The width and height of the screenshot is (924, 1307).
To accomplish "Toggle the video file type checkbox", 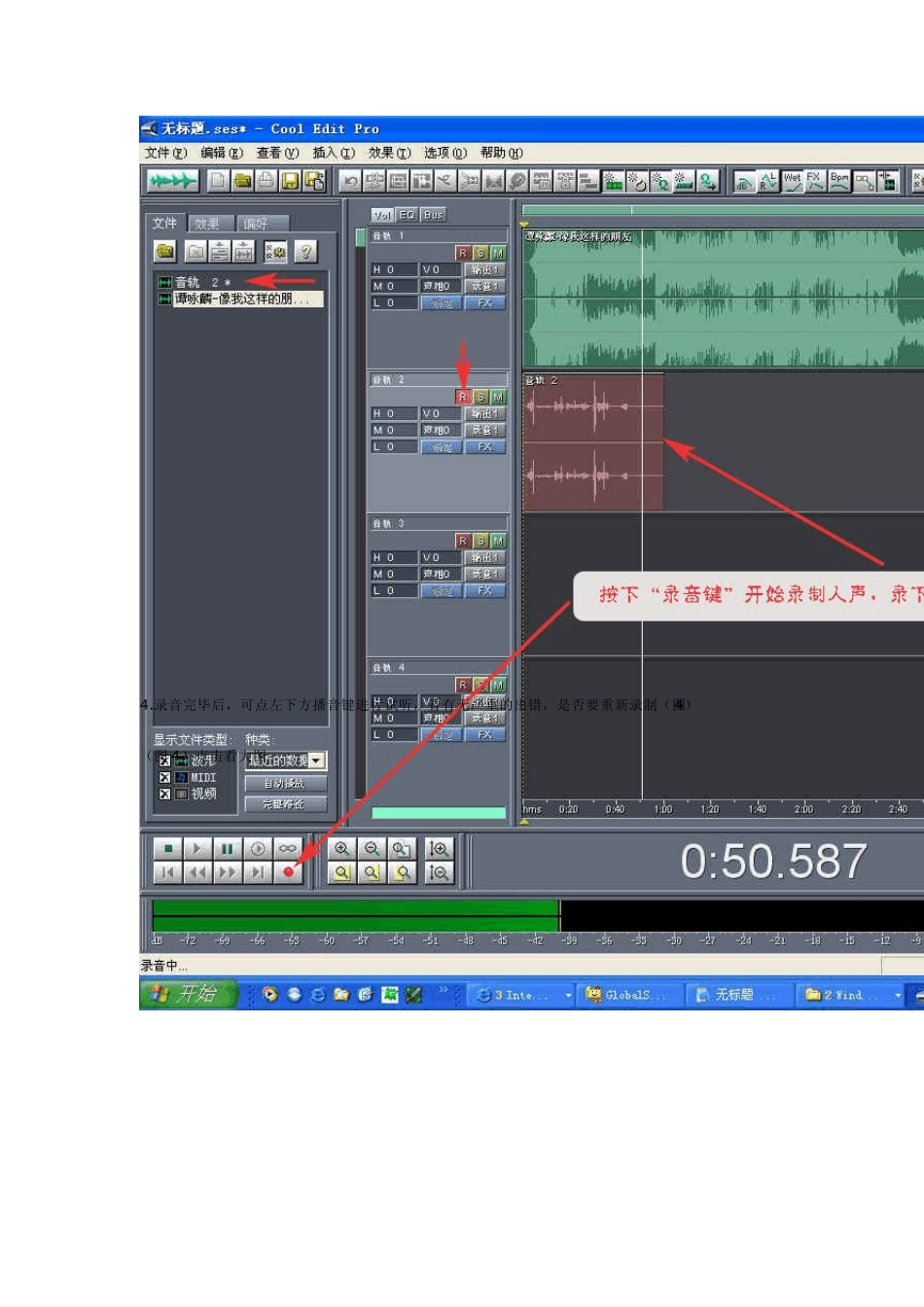I will point(164,794).
